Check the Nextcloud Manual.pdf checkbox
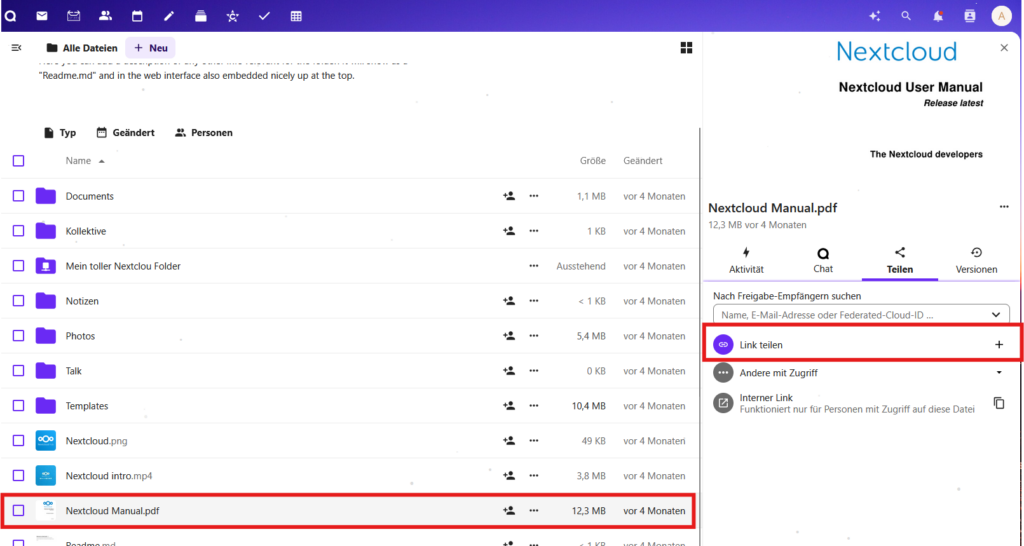This screenshot has height=546, width=1024. point(18,511)
